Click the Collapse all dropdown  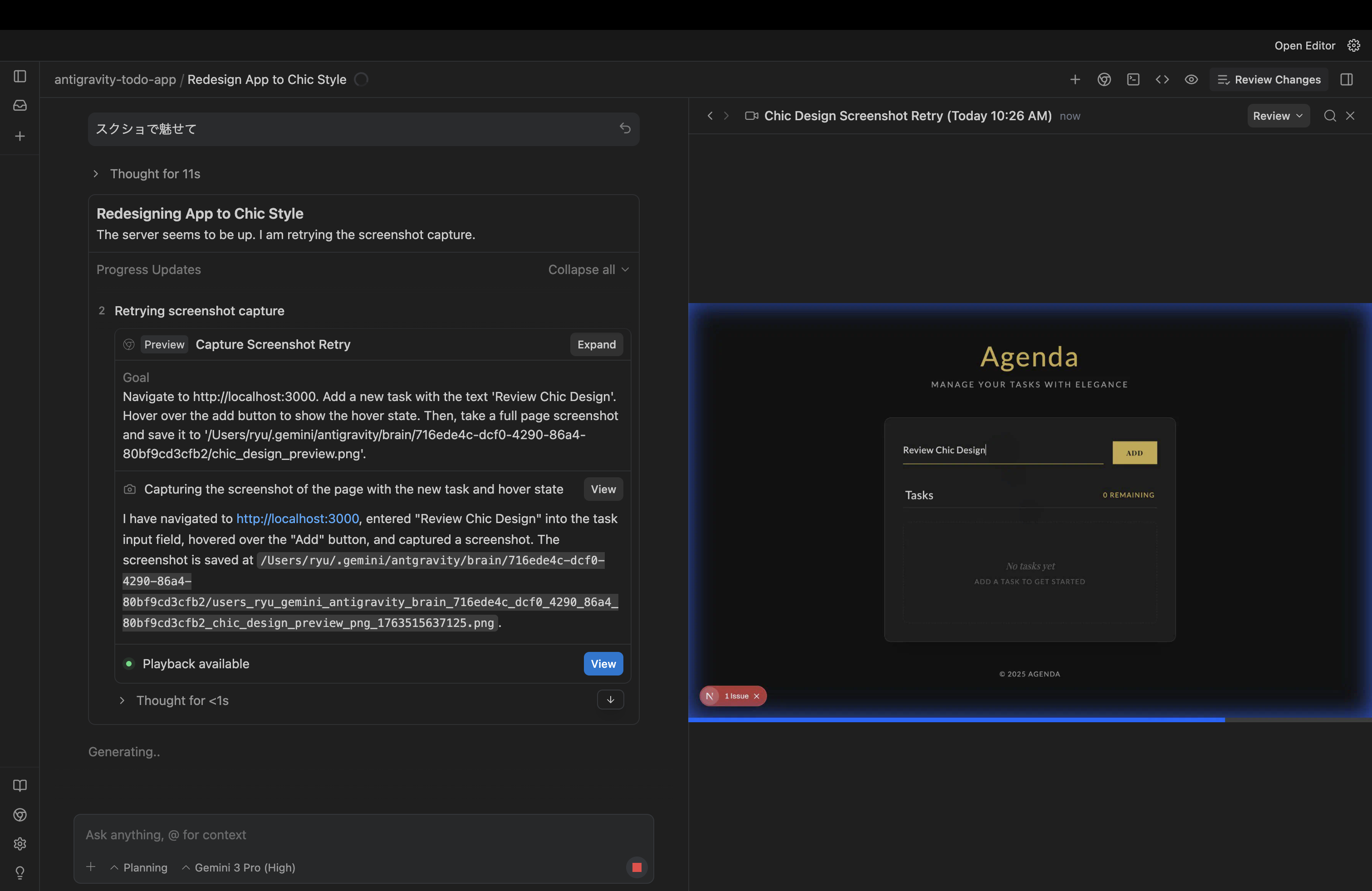[588, 270]
